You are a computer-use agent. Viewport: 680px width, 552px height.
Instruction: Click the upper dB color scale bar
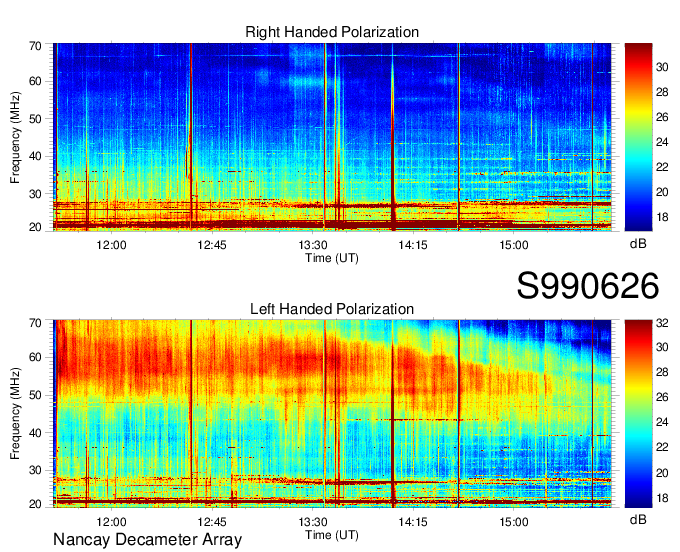coord(638,137)
